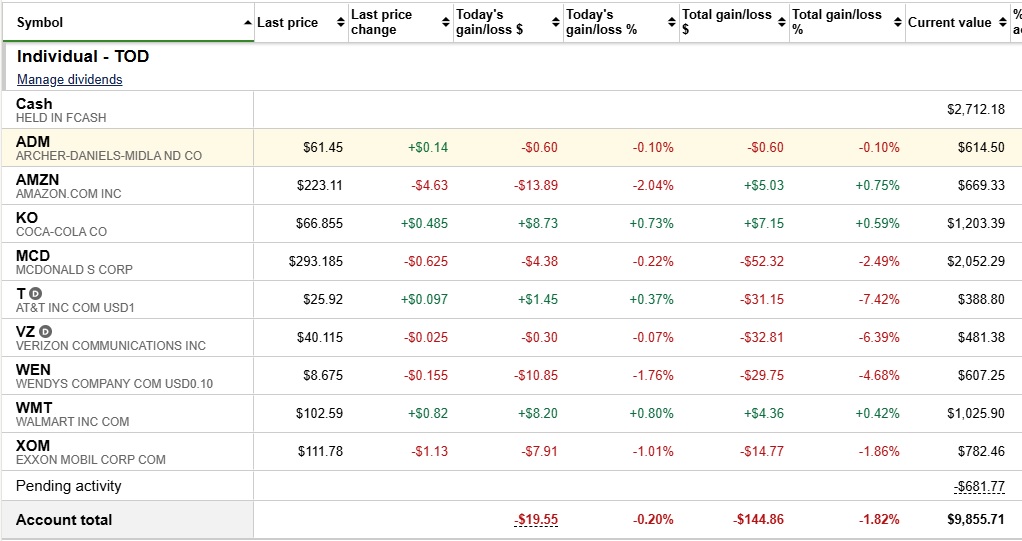Expand the KO Coca-Cola position

(x=27, y=217)
